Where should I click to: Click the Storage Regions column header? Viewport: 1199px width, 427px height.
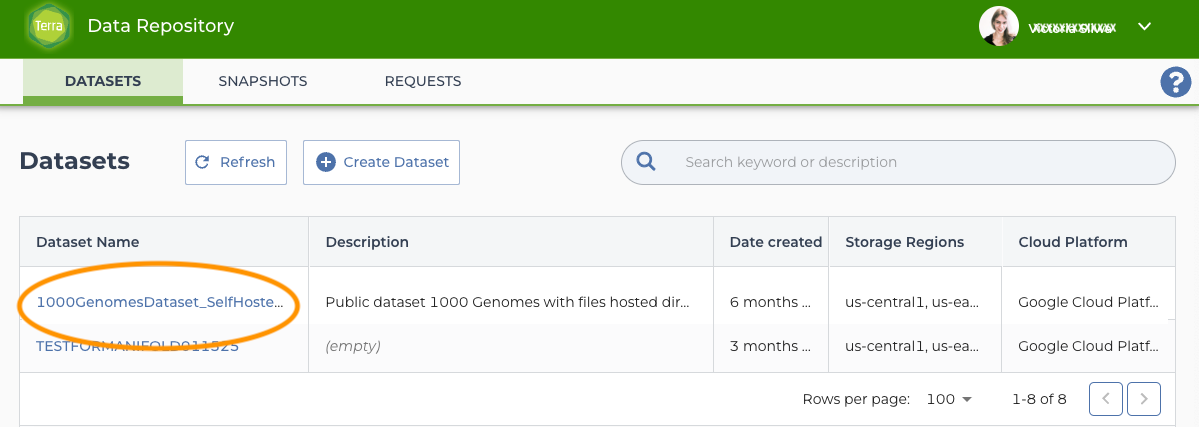904,242
